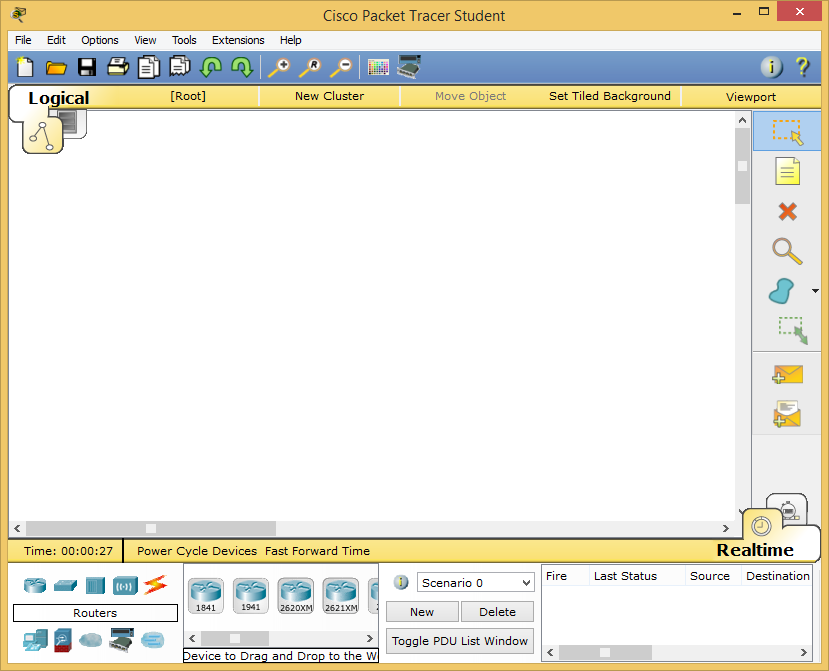The height and width of the screenshot is (671, 829).
Task: Click the Viewport button
Action: click(x=751, y=97)
